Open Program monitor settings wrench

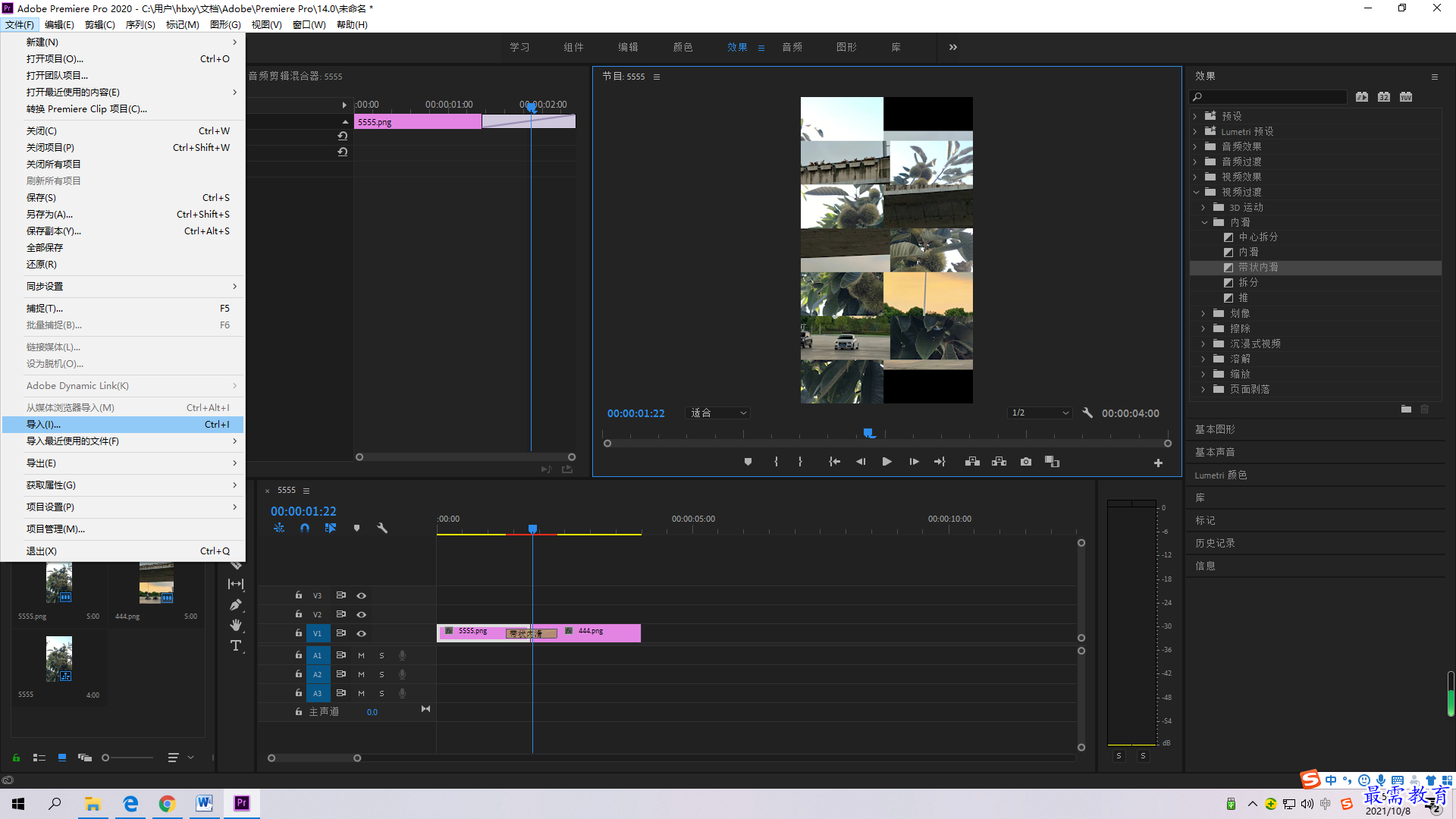click(x=1087, y=413)
